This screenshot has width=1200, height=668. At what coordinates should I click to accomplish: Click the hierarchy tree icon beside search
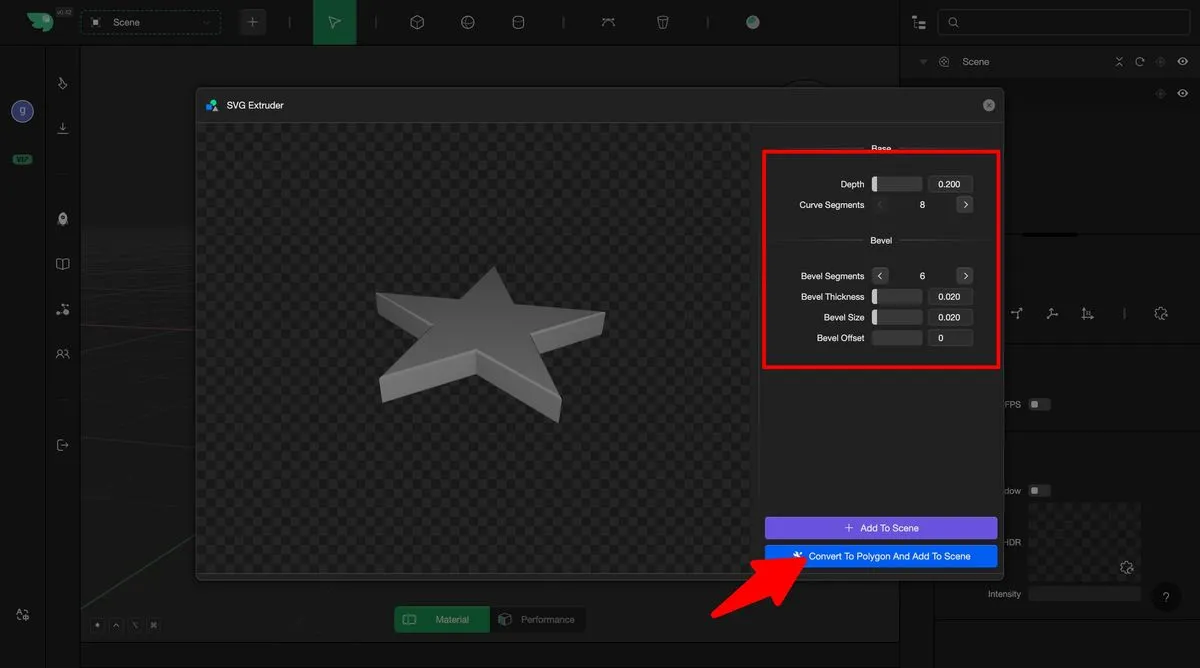tap(919, 22)
